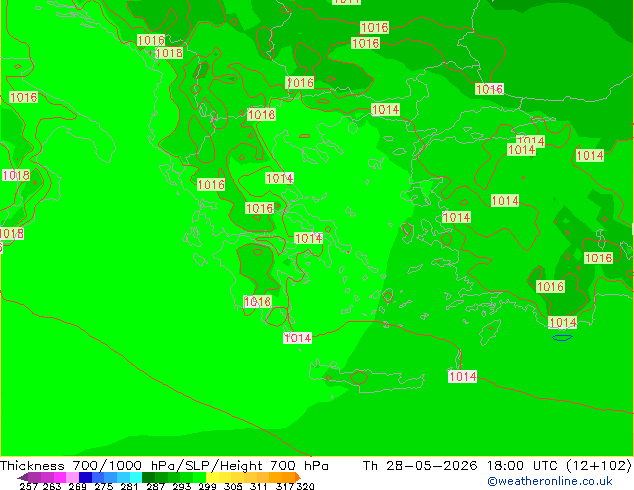The height and width of the screenshot is (490, 634).
Task: Click the 1018 label over the southern Peloponnese
Action: [258, 301]
